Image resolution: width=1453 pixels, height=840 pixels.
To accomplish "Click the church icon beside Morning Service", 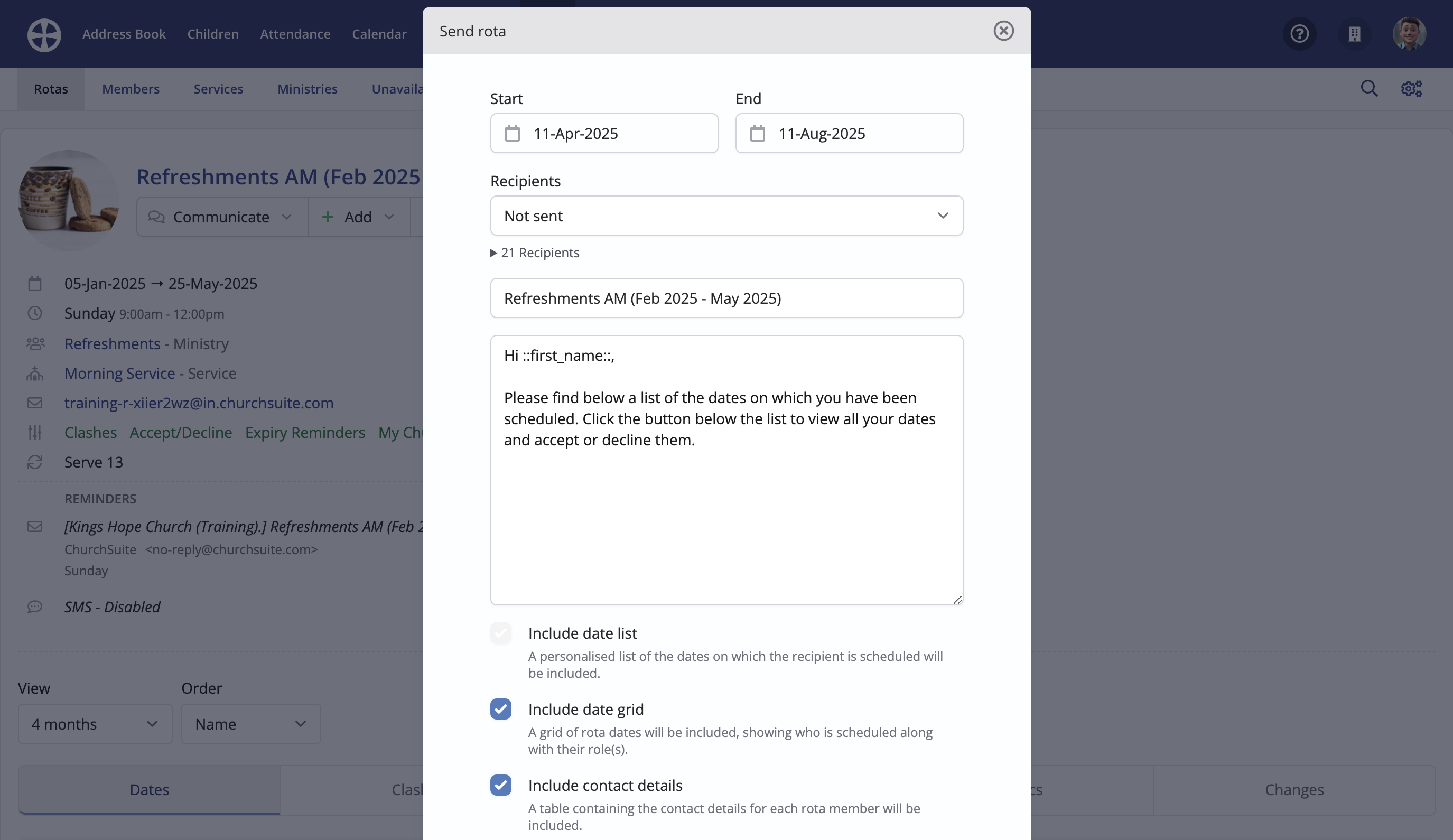I will tap(35, 374).
